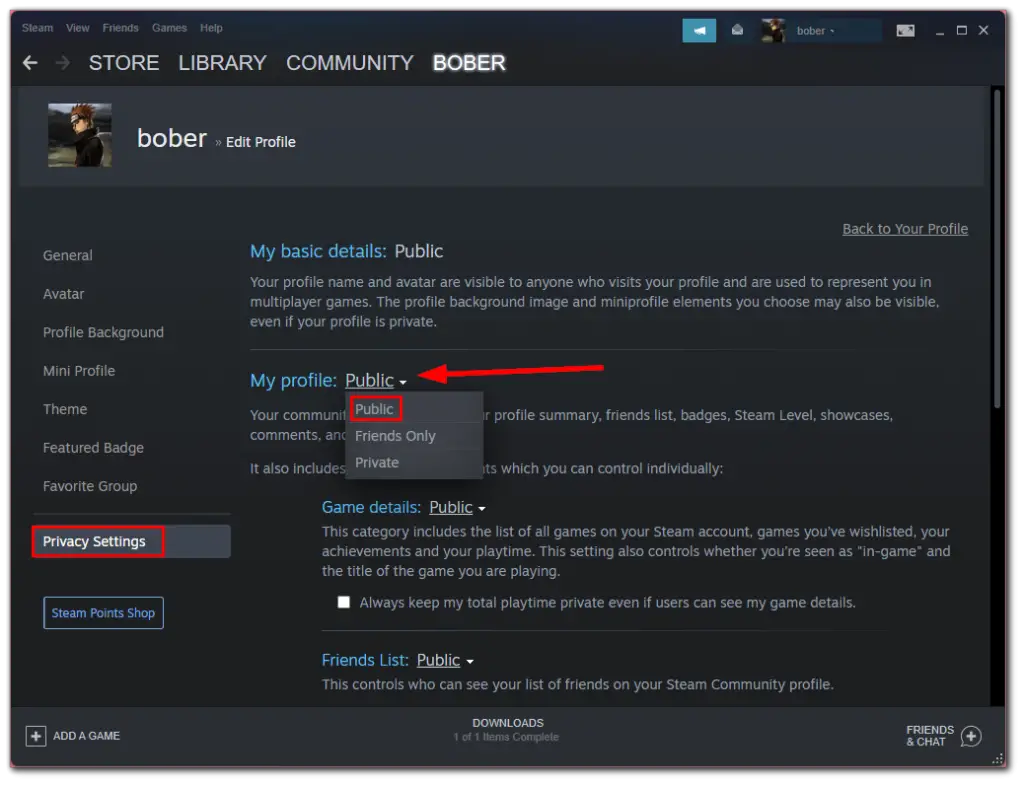The image size is (1024, 785).
Task: Switch to the LIBRARY tab
Action: pyautogui.click(x=222, y=63)
